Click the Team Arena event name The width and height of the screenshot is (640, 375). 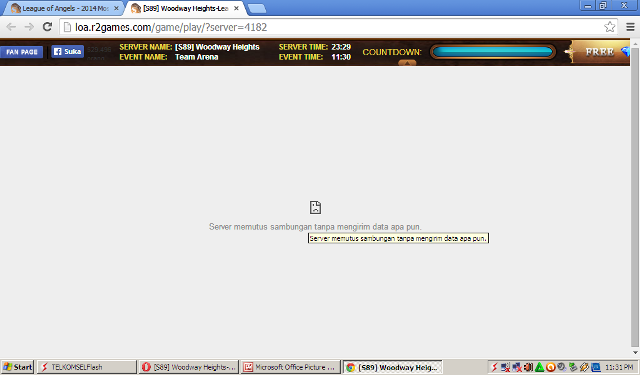point(197,57)
